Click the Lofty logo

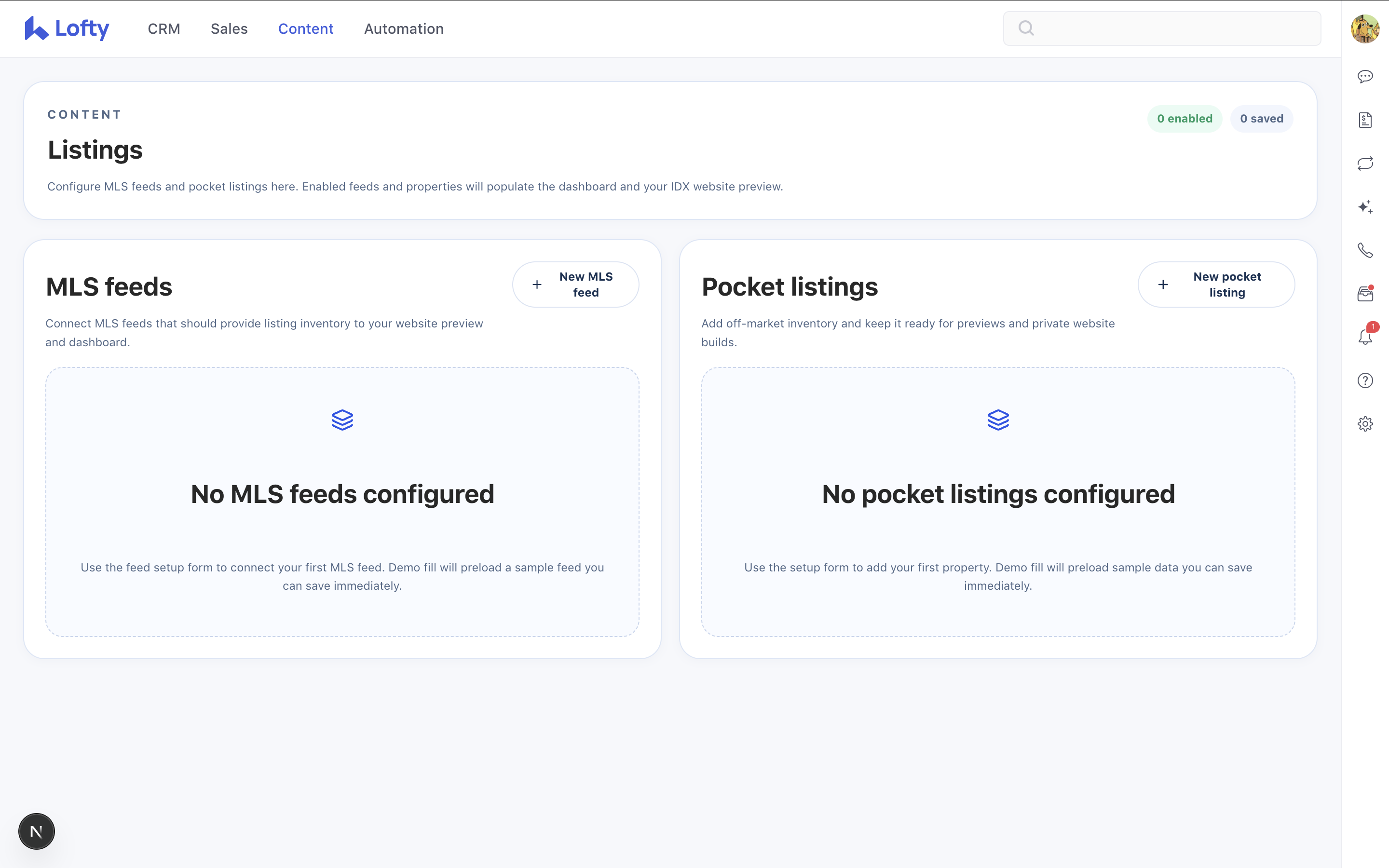click(x=67, y=29)
